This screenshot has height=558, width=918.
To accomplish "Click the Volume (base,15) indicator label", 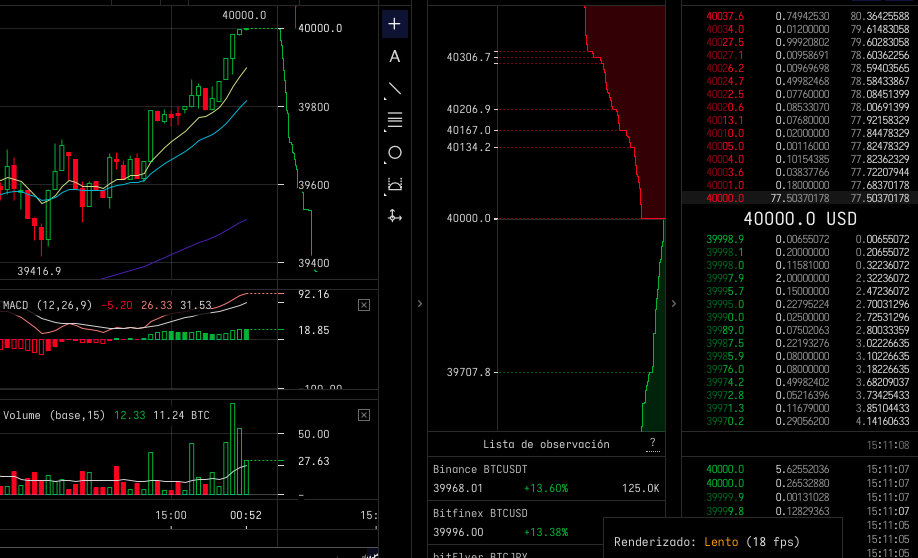I will 54,415.
